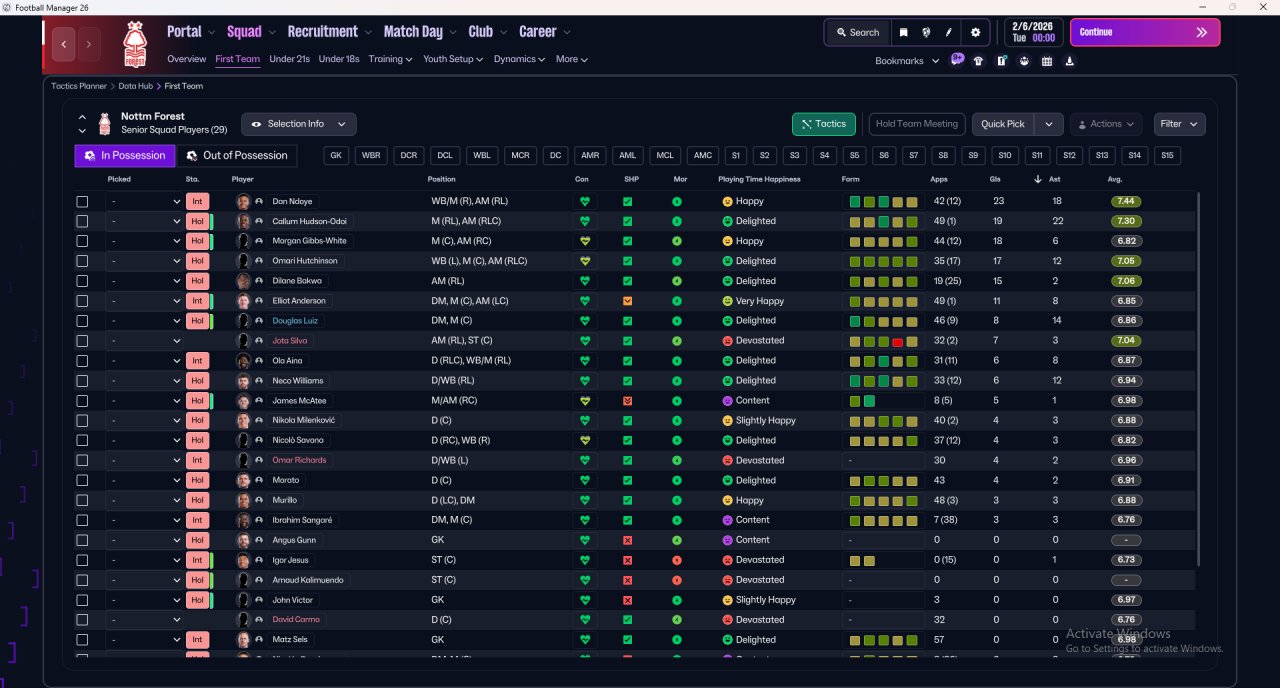This screenshot has height=688, width=1280.
Task: Expand the Youth Setup submenu
Action: coord(453,59)
